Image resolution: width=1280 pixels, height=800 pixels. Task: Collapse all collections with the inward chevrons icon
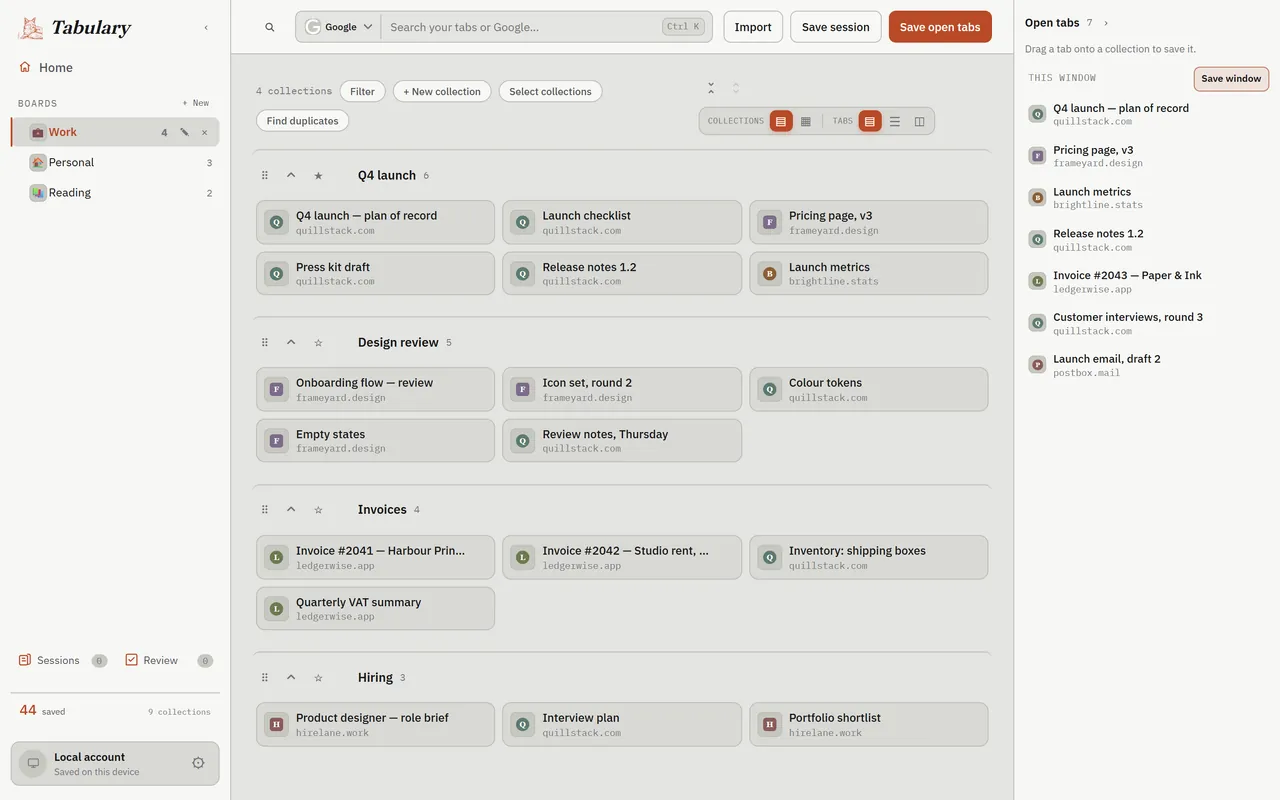(x=711, y=88)
